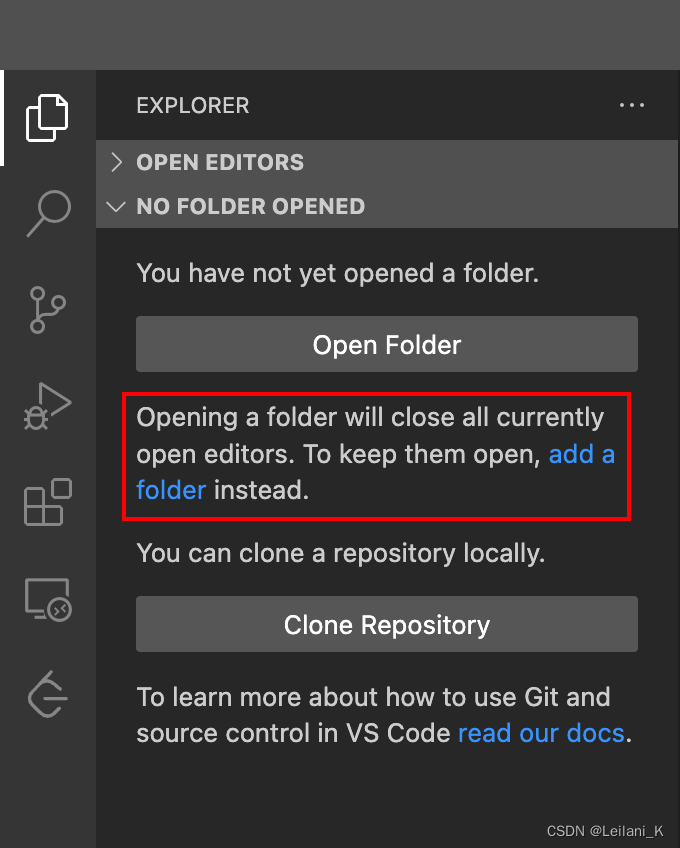The image size is (680, 848).
Task: Click "You have not yet opened a folder" text
Action: click(338, 273)
